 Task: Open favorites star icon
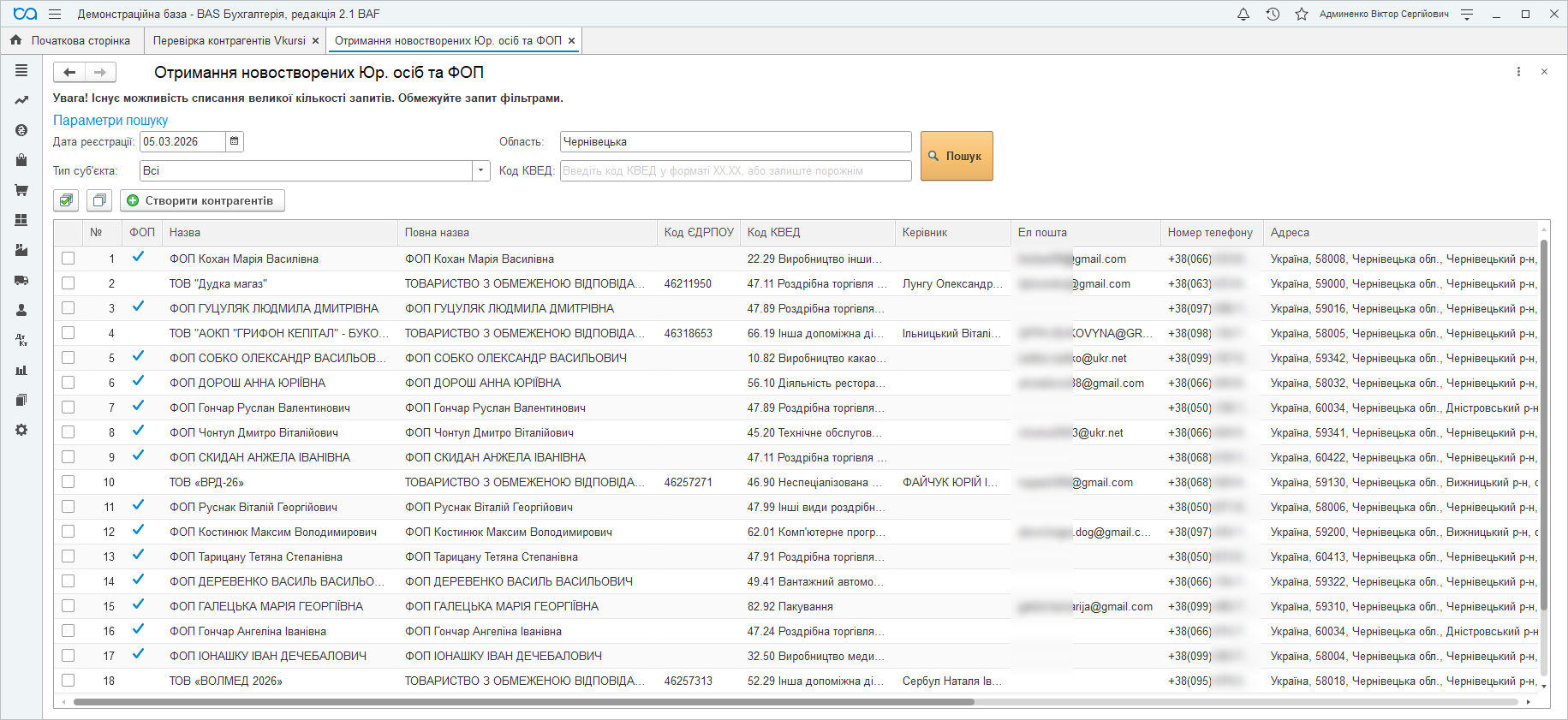(1302, 14)
